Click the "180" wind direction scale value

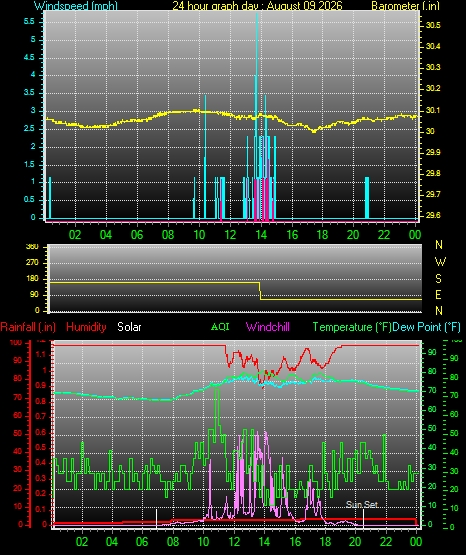tap(32, 279)
